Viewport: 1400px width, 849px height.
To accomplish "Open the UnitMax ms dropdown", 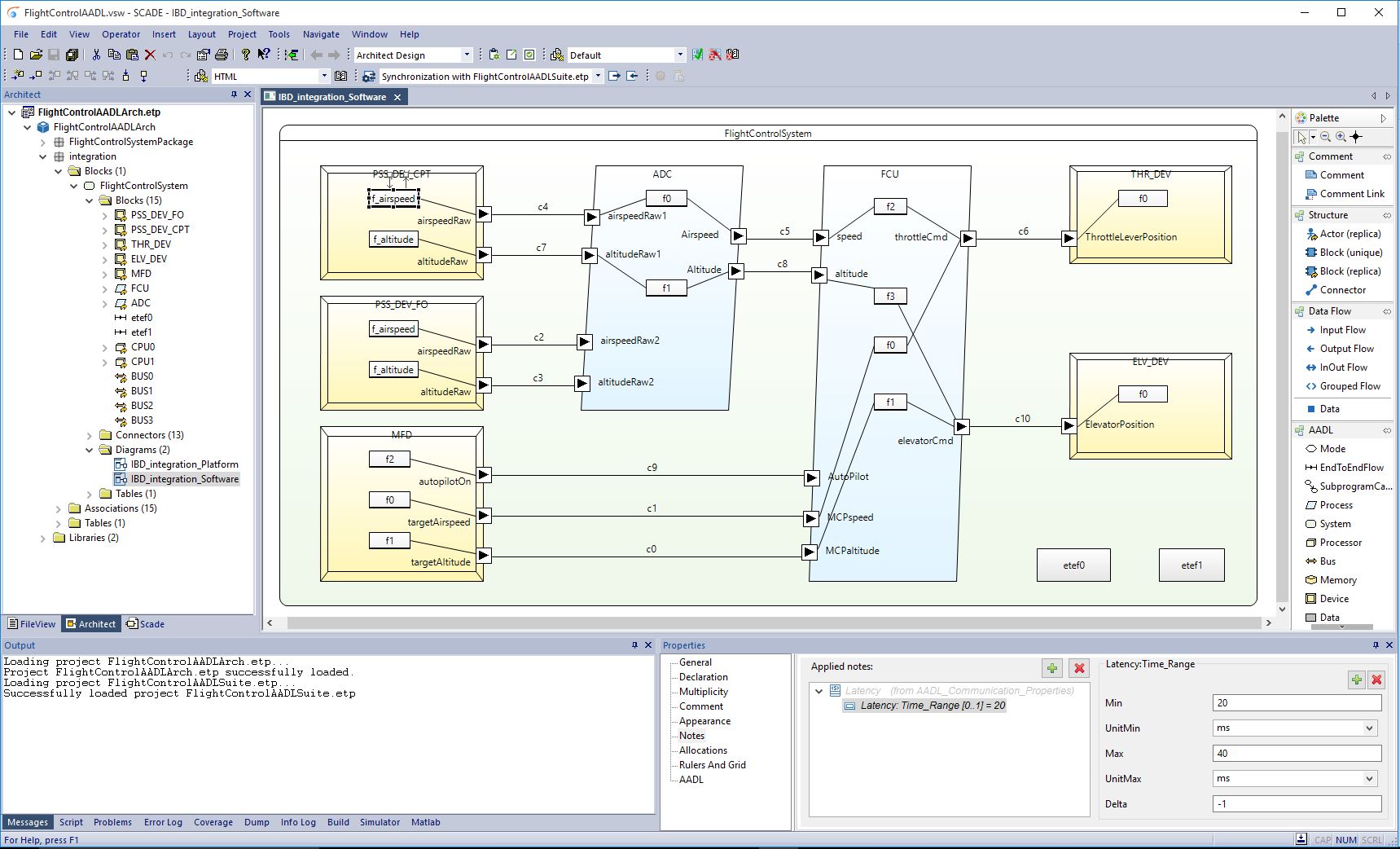I will (1369, 779).
